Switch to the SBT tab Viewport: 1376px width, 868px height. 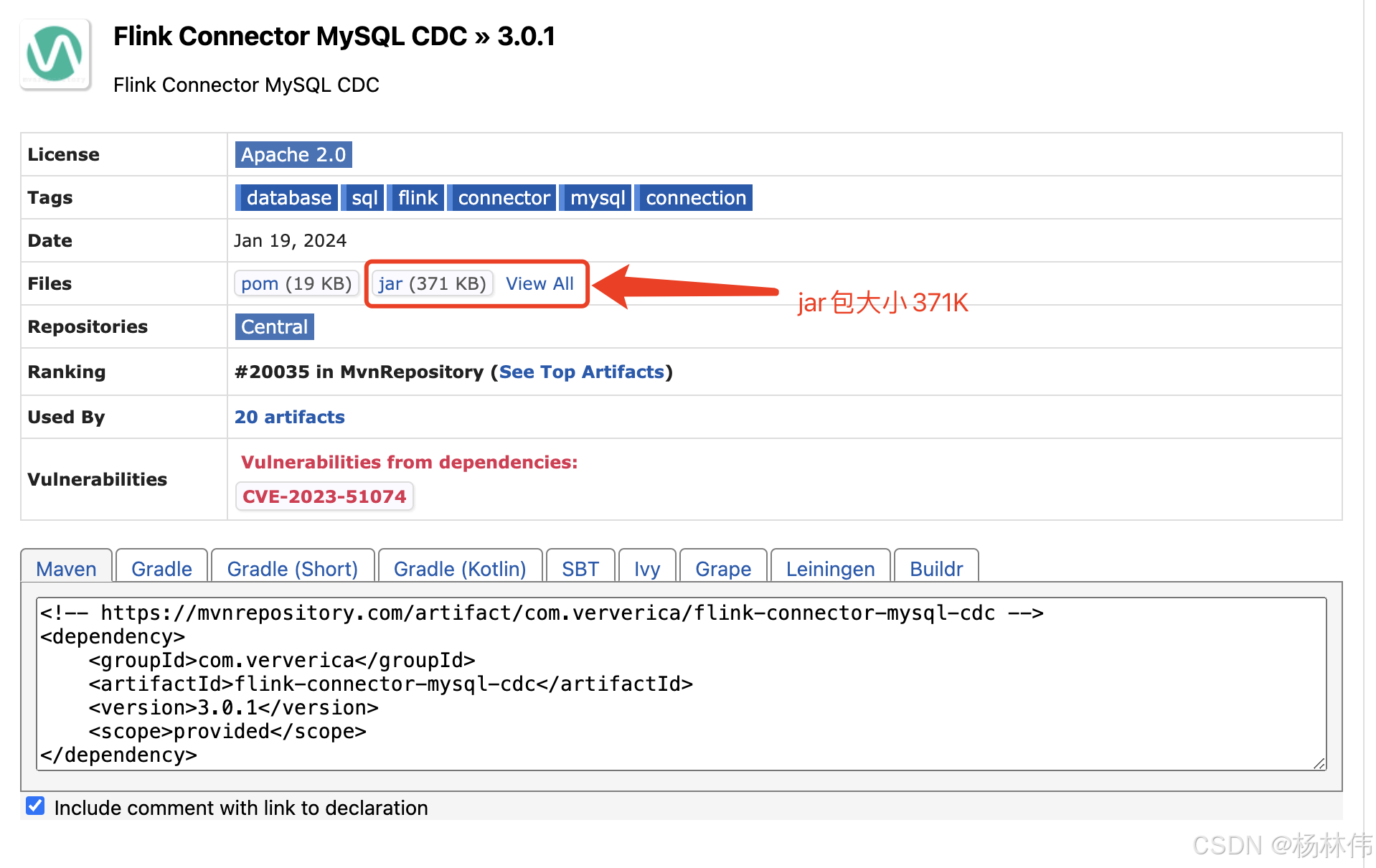[580, 568]
